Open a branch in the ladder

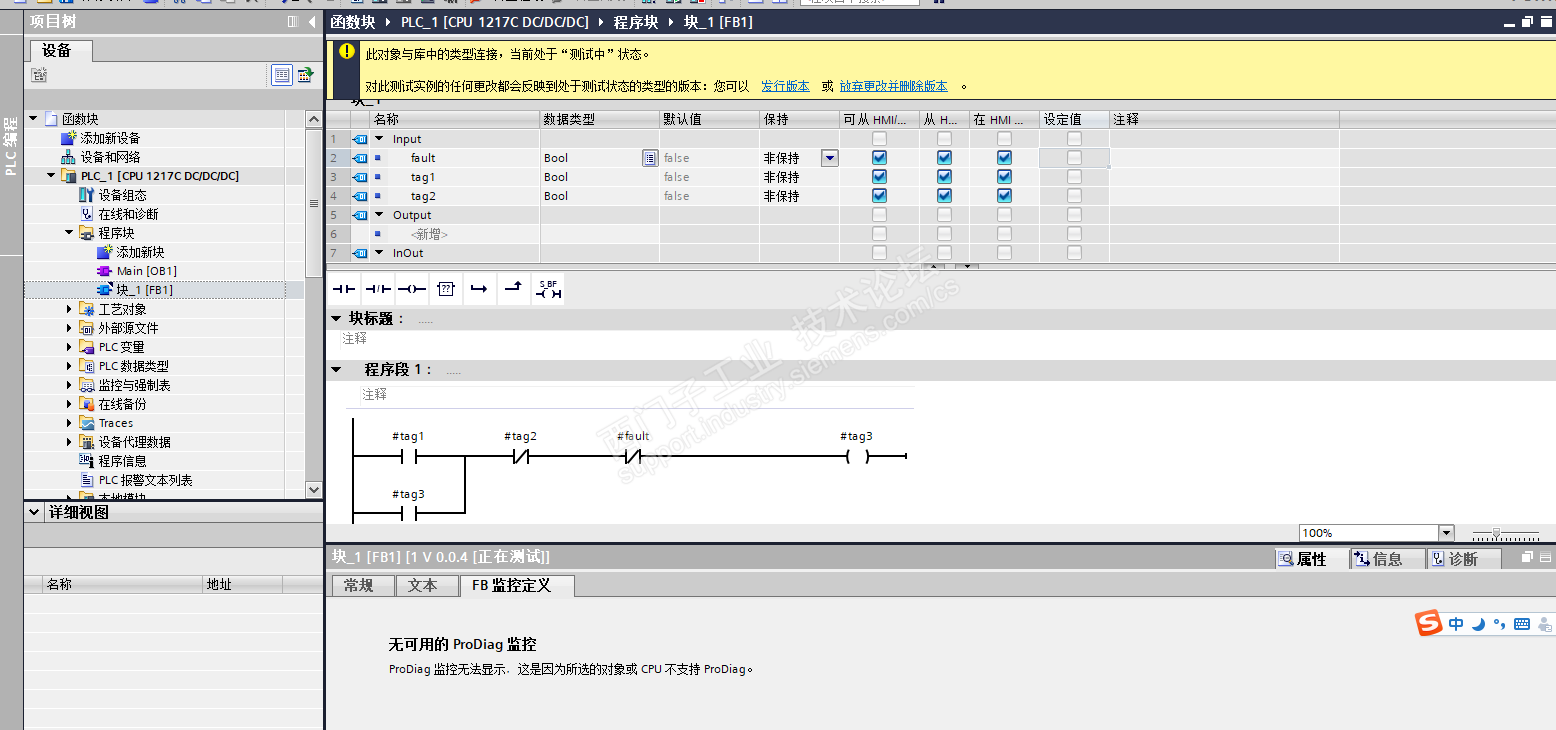(x=479, y=290)
